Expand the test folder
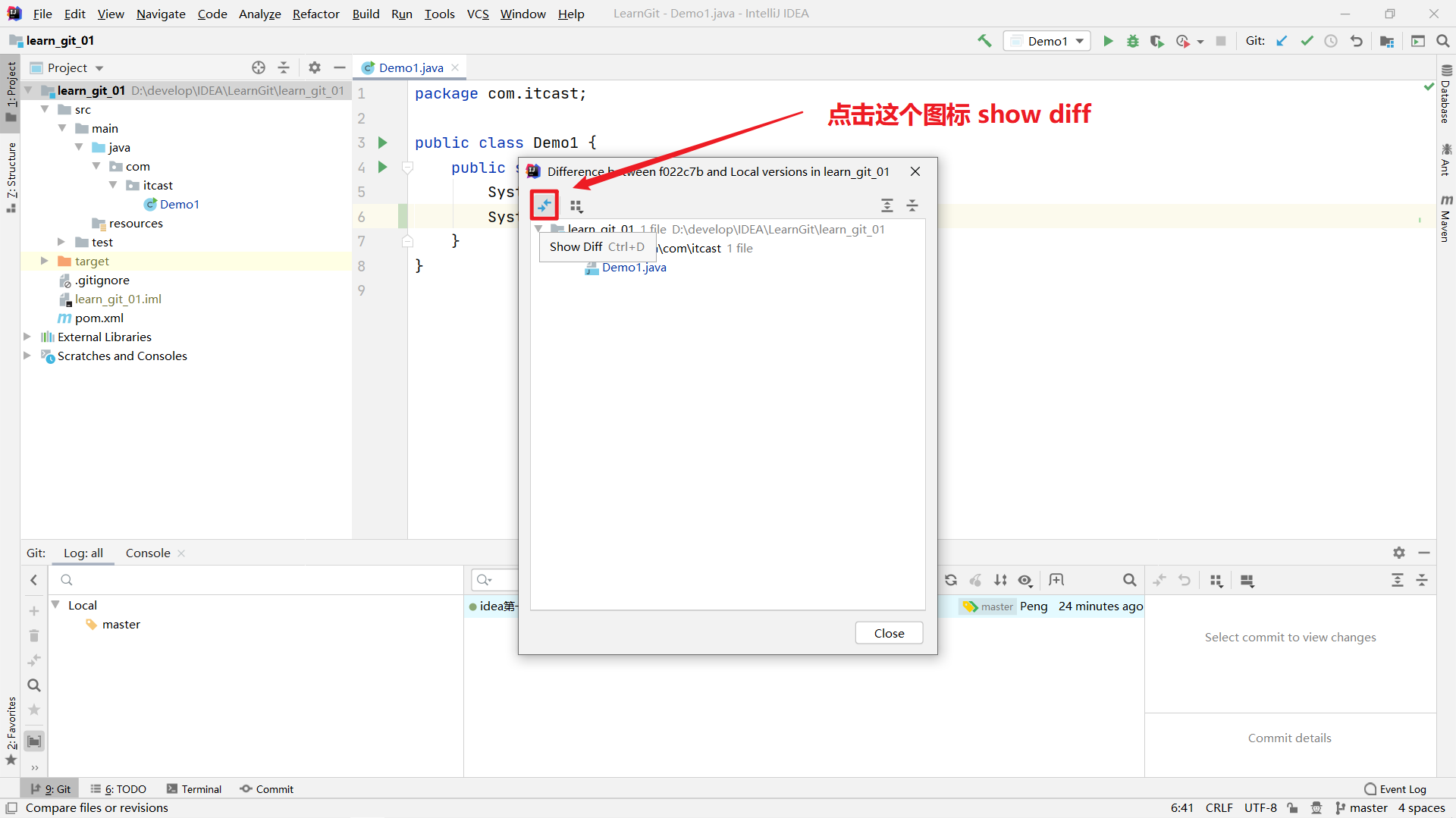Viewport: 1456px width, 818px height. (61, 242)
